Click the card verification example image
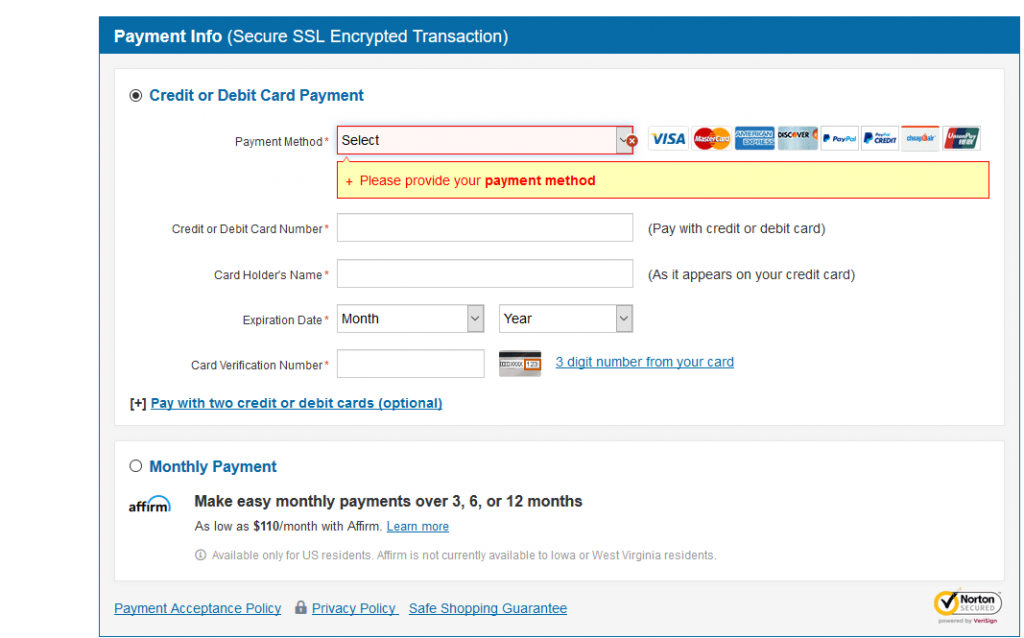 tap(520, 363)
